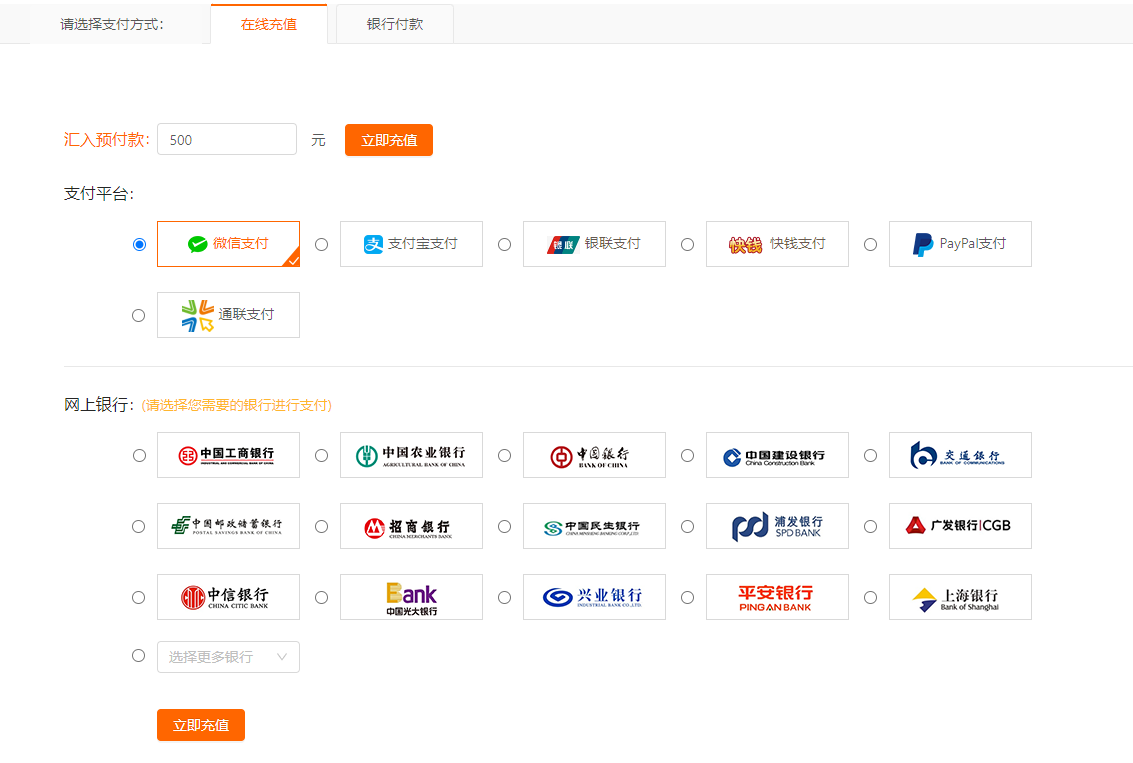The image size is (1133, 763).
Task: Enable the 通联支付 radio button
Action: [139, 315]
